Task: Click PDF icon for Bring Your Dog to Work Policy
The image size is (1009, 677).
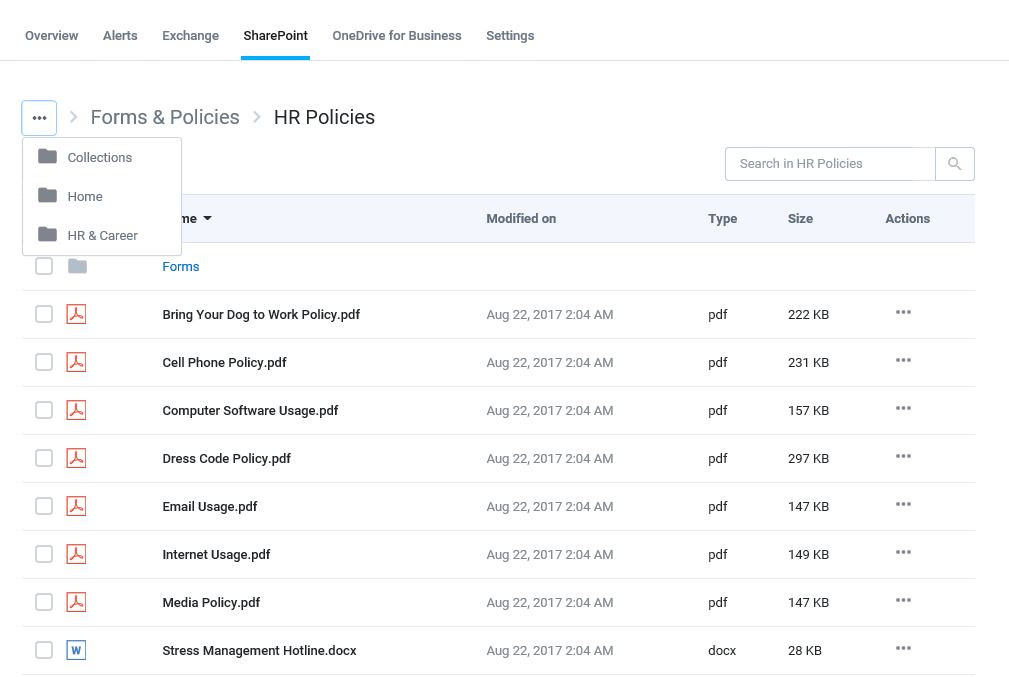Action: pyautogui.click(x=76, y=314)
